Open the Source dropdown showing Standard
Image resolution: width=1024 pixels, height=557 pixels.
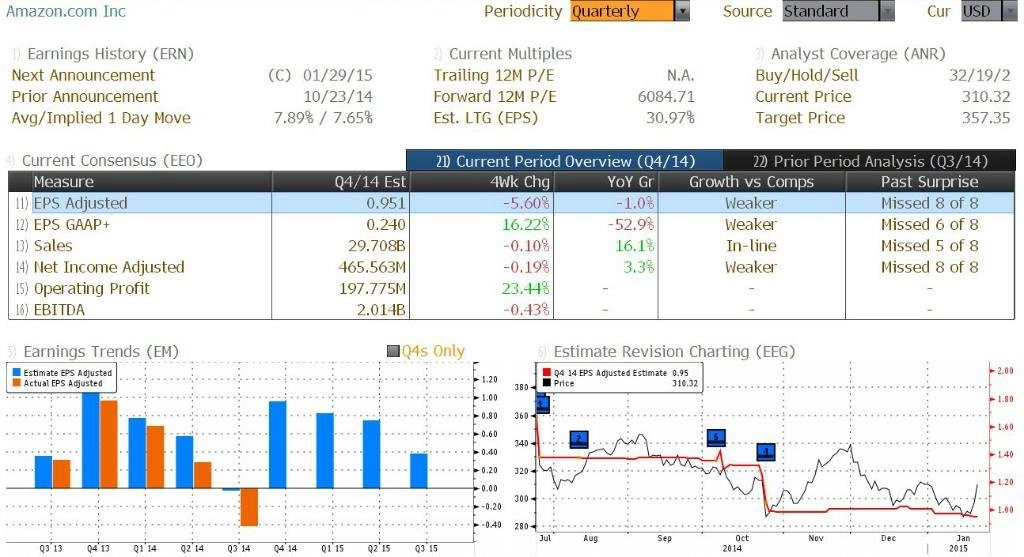pos(838,11)
